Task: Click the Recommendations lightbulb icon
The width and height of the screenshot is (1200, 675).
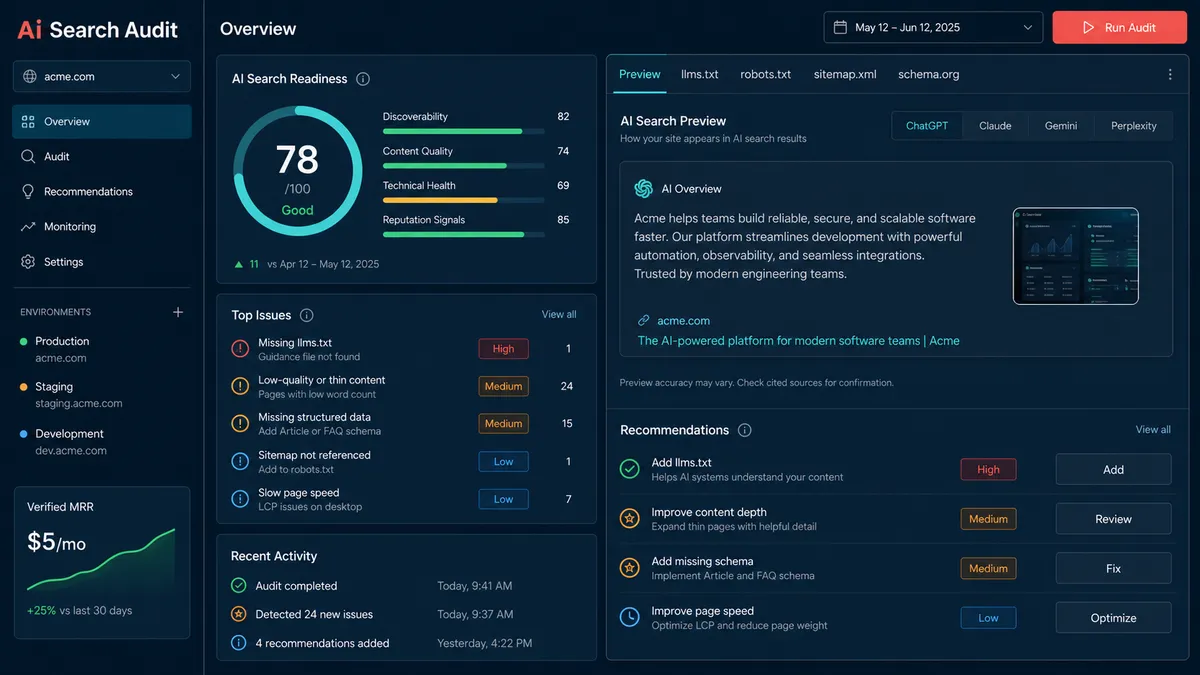Action: click(28, 191)
